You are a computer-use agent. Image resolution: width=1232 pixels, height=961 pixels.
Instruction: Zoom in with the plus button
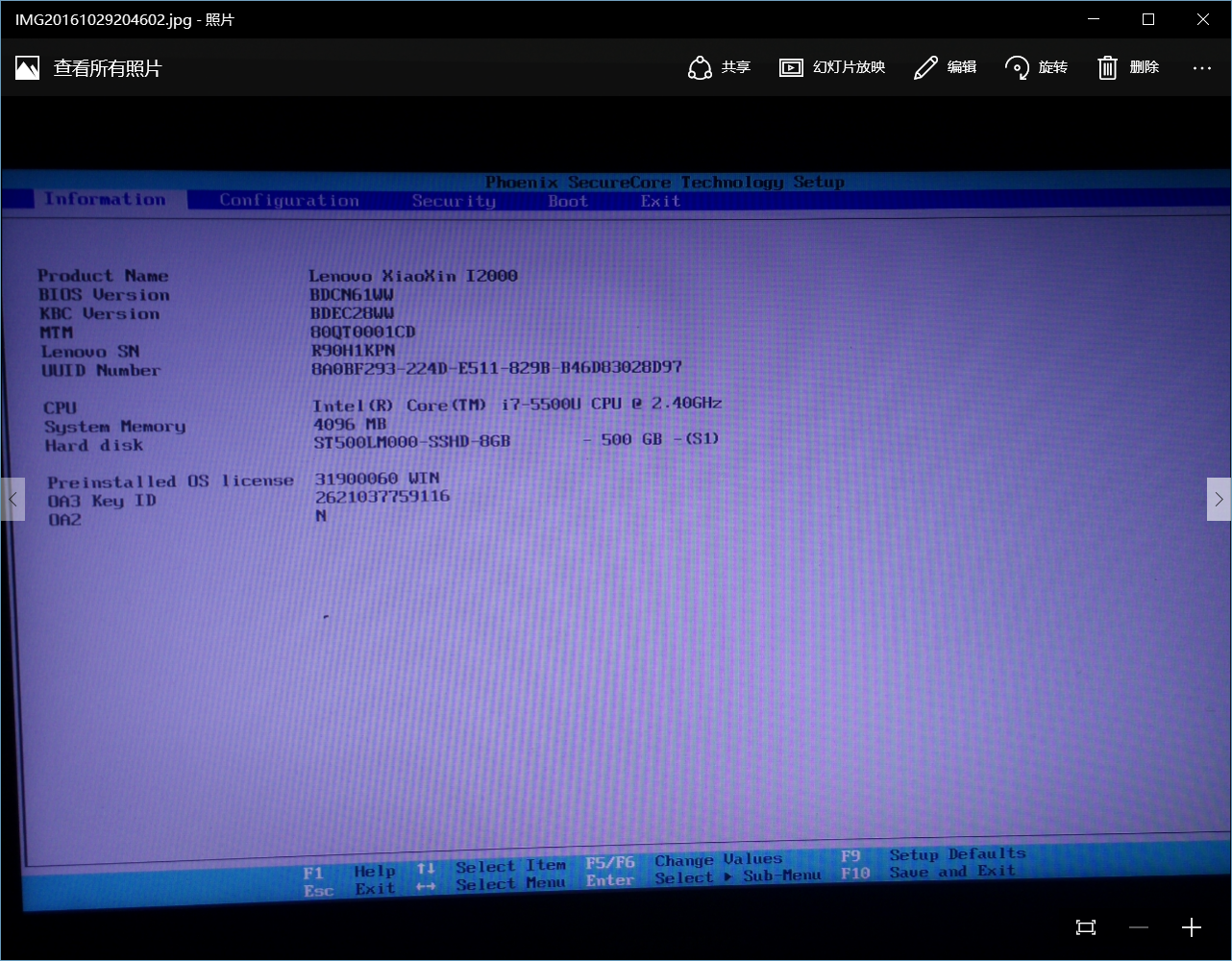click(1192, 927)
